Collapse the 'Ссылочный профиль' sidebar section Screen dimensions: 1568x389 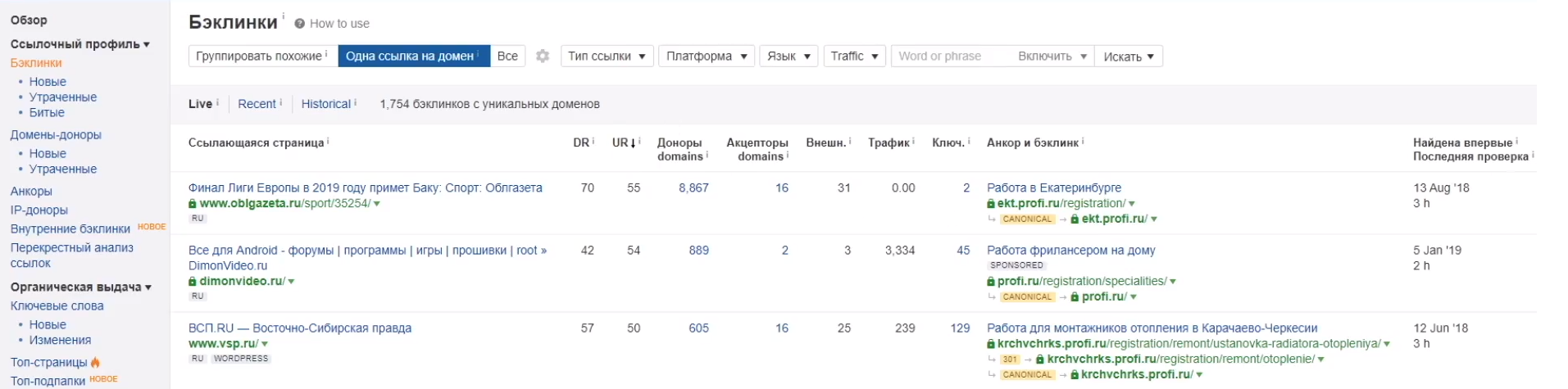(80, 44)
